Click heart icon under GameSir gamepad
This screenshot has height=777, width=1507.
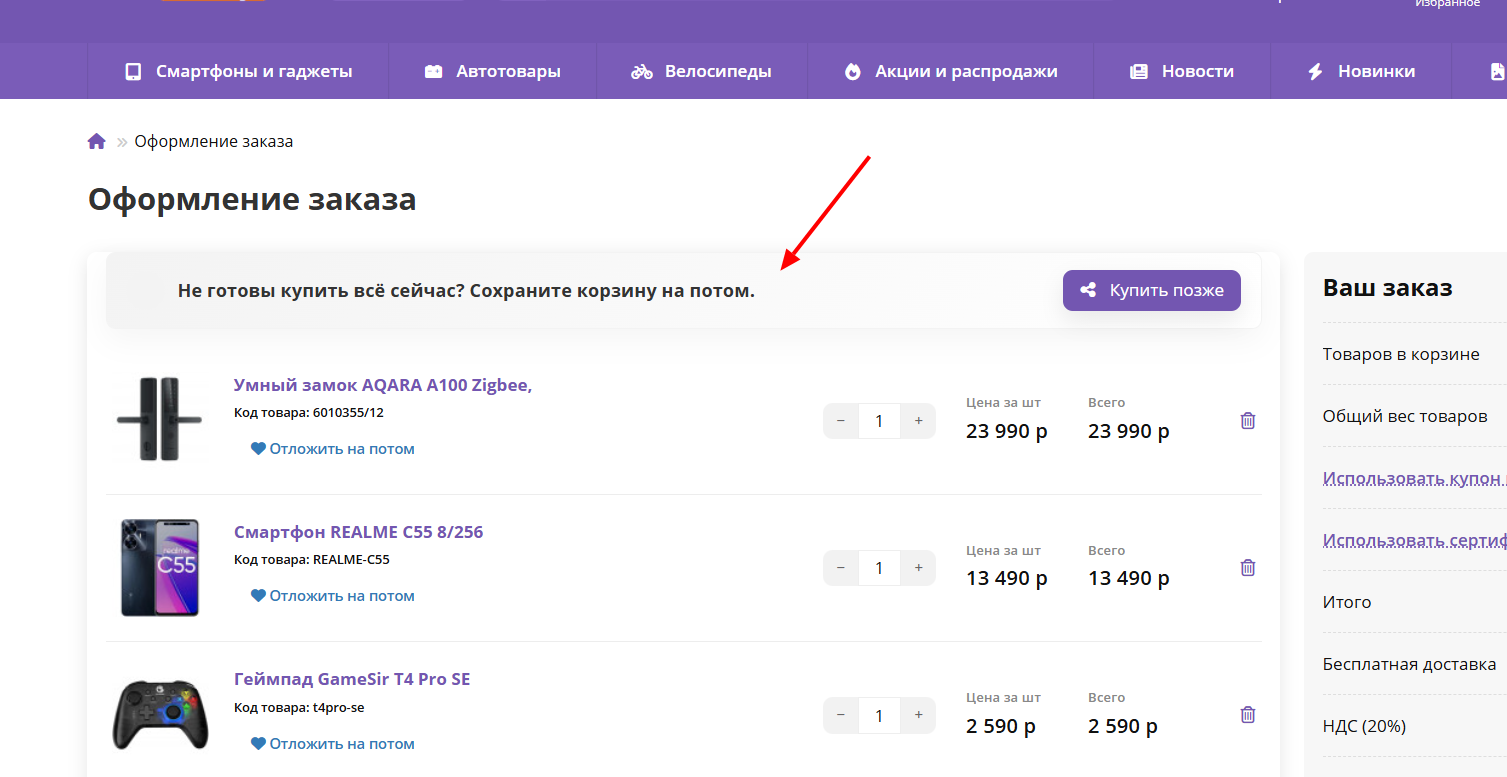pos(258,744)
